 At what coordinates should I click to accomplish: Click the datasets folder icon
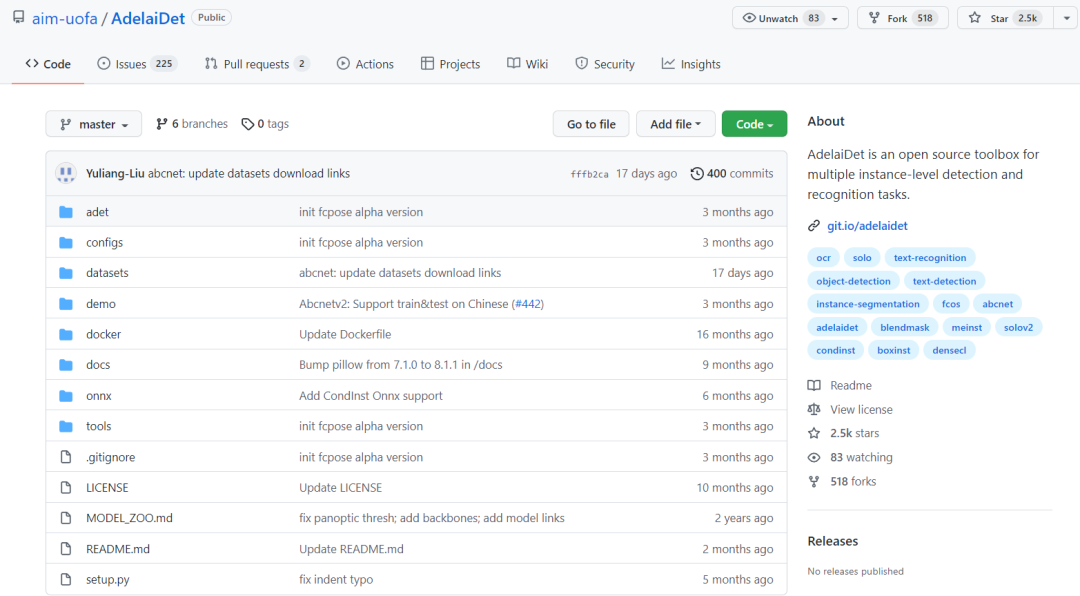(66, 273)
